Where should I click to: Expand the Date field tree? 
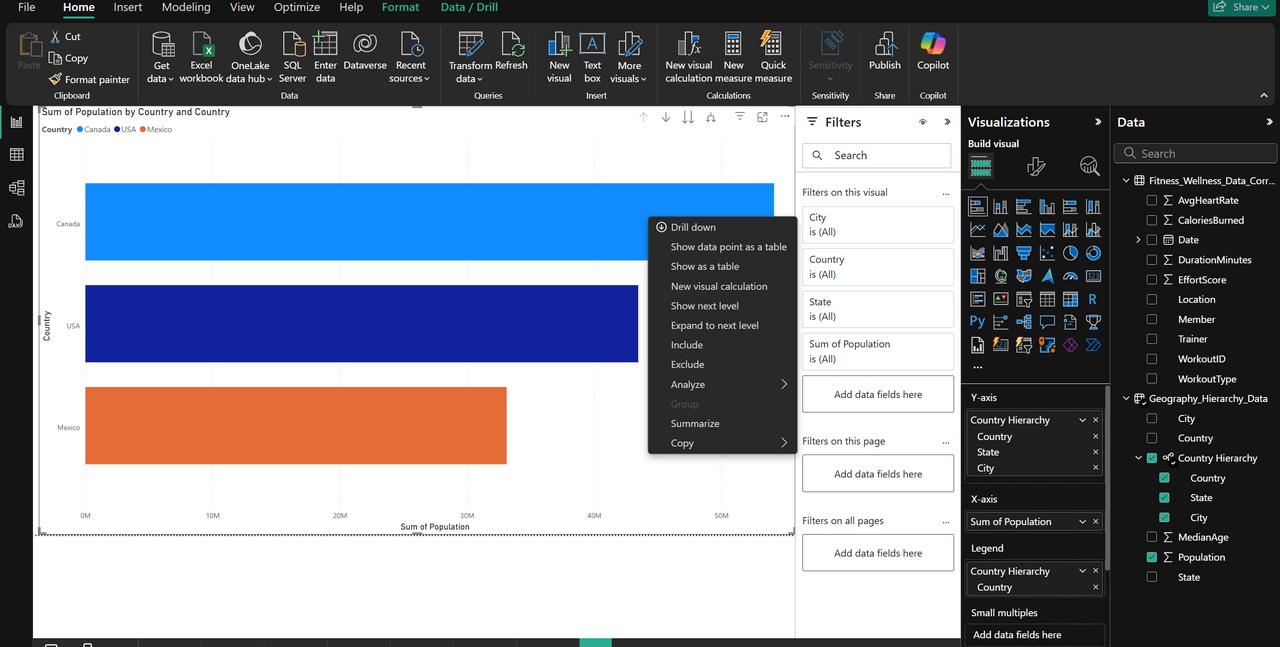(1138, 240)
